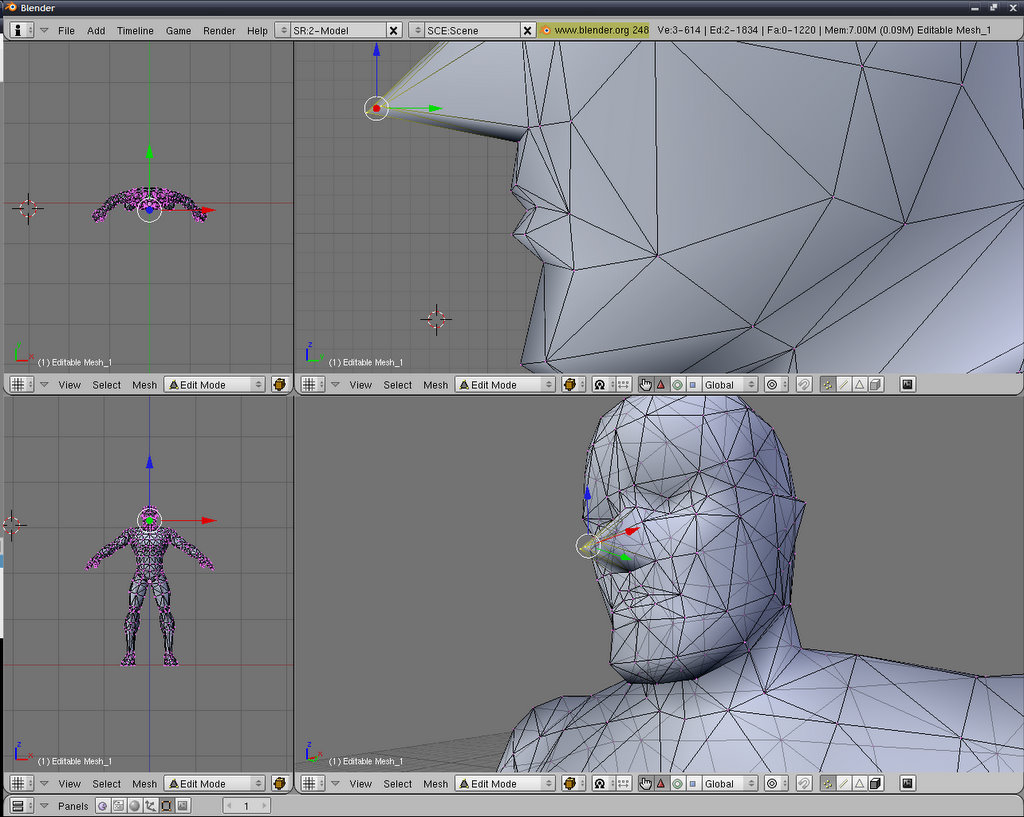The height and width of the screenshot is (817, 1024).
Task: Open the Shading context in Panels header
Action: 134,806
